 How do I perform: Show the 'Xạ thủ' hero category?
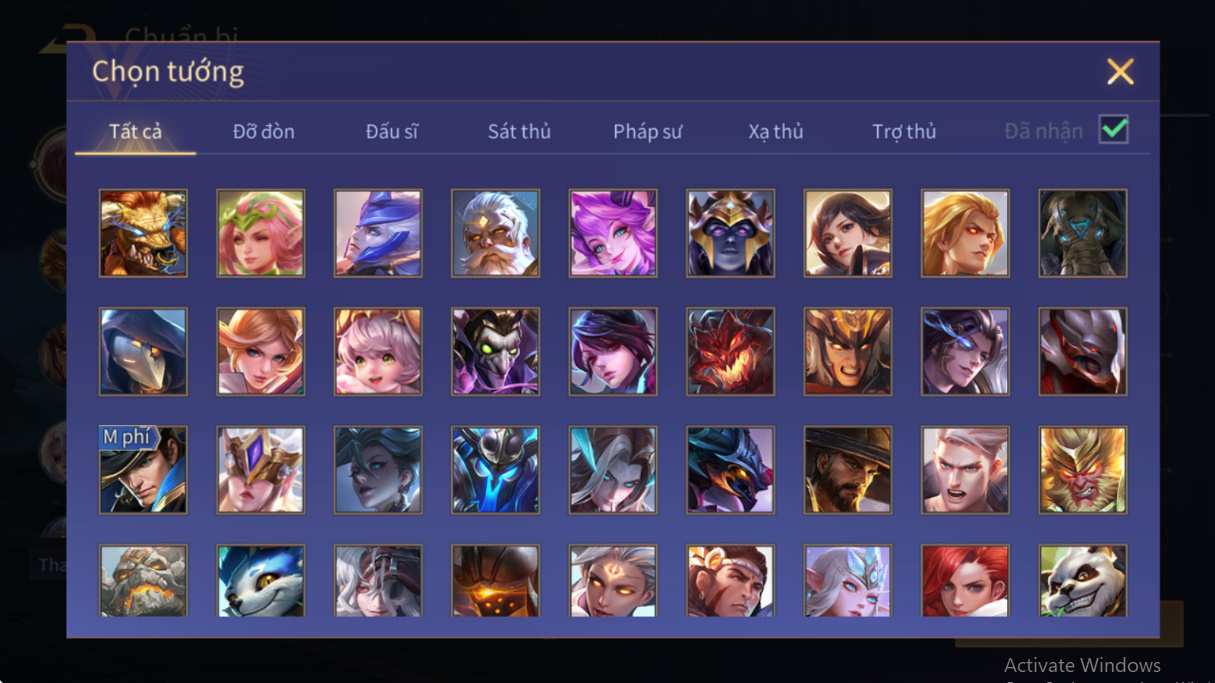(x=776, y=132)
